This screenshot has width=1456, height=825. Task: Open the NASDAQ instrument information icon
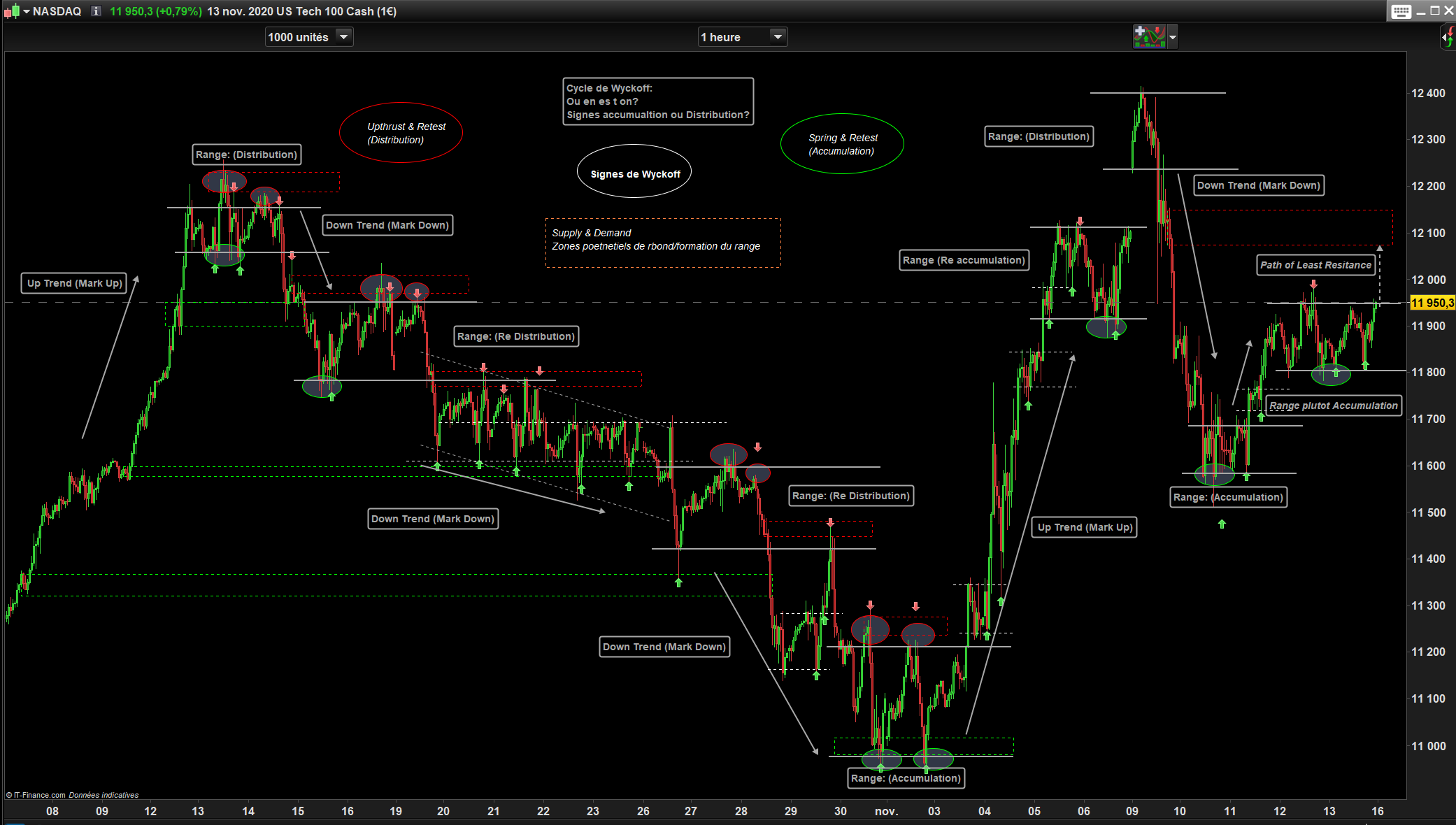(x=97, y=11)
